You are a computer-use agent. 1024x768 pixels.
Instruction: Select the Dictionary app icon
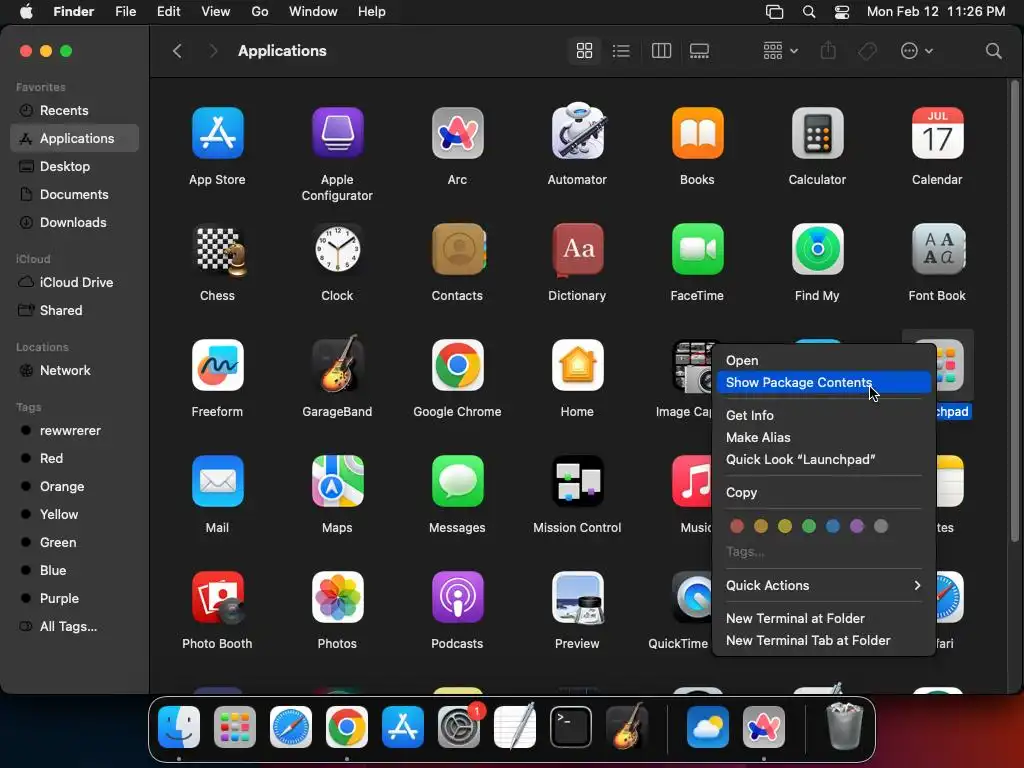(x=577, y=249)
